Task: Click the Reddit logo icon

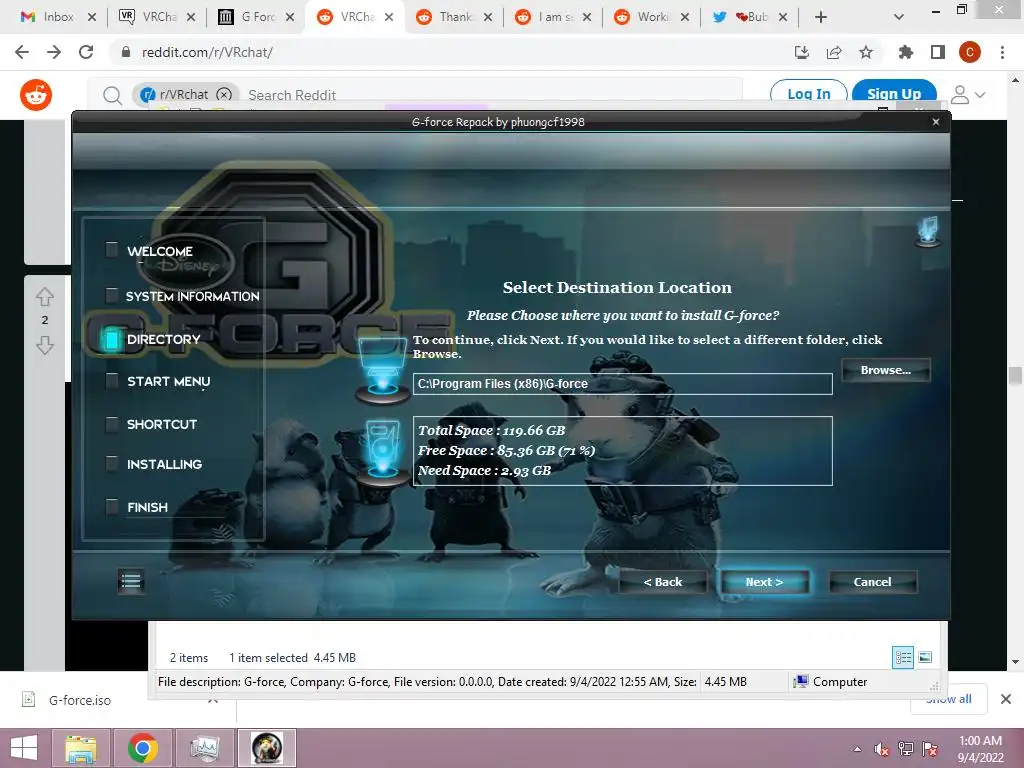Action: 36,95
